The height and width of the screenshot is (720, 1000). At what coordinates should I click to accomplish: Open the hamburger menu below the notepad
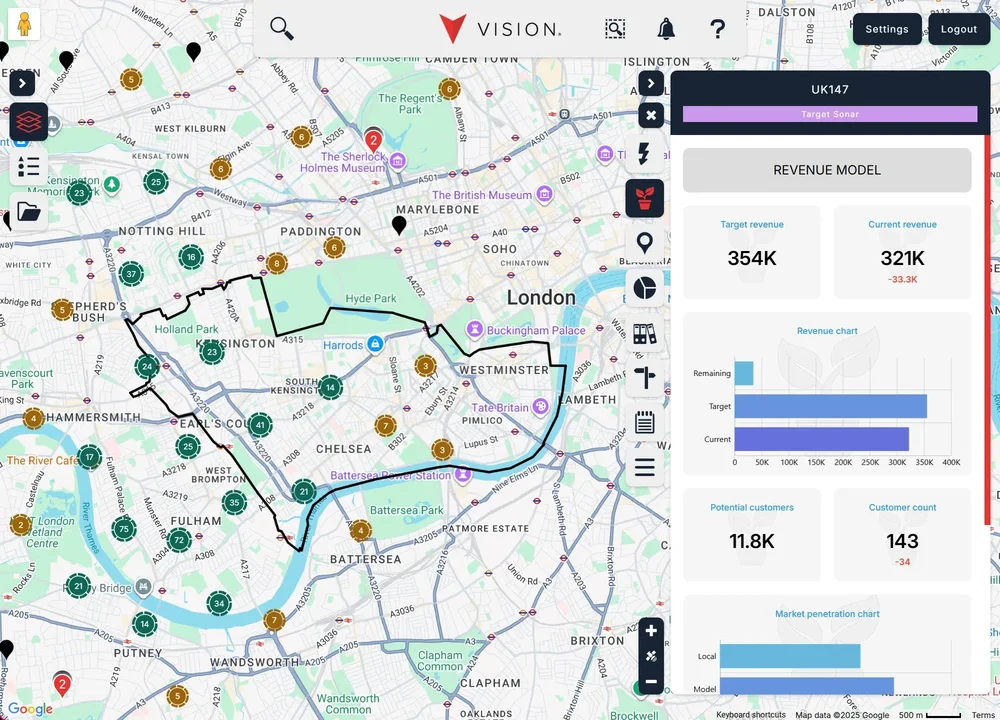645,467
